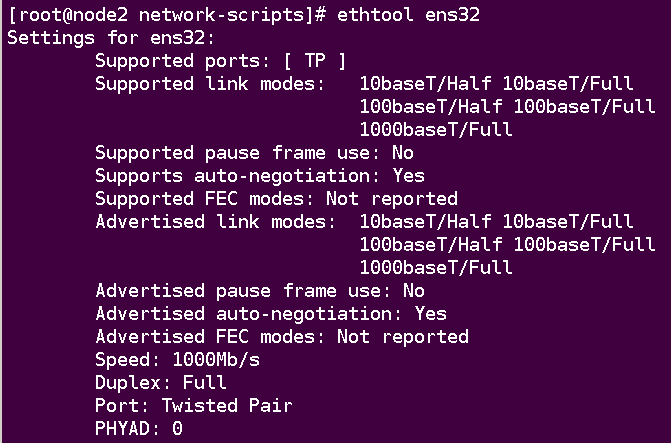Viewport: 671px width, 443px height.
Task: Click the 'Settings for ens32:' line
Action: pos(111,38)
